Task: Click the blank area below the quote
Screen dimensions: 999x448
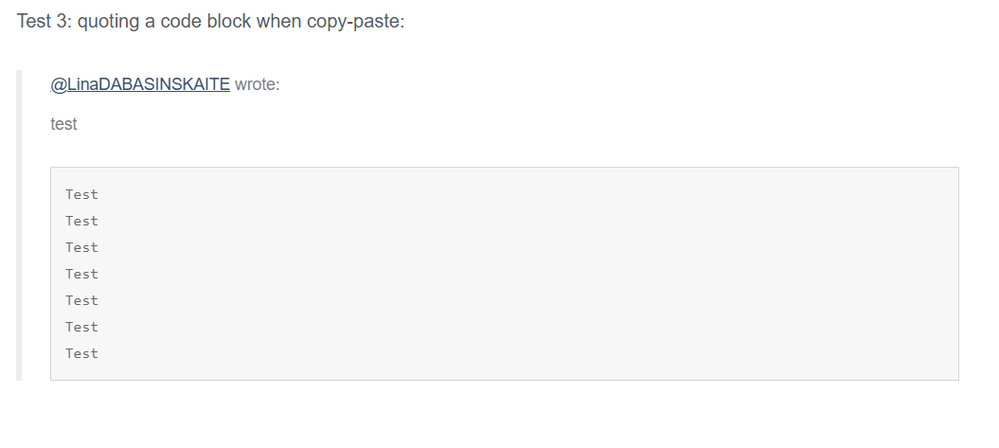Action: [500, 414]
